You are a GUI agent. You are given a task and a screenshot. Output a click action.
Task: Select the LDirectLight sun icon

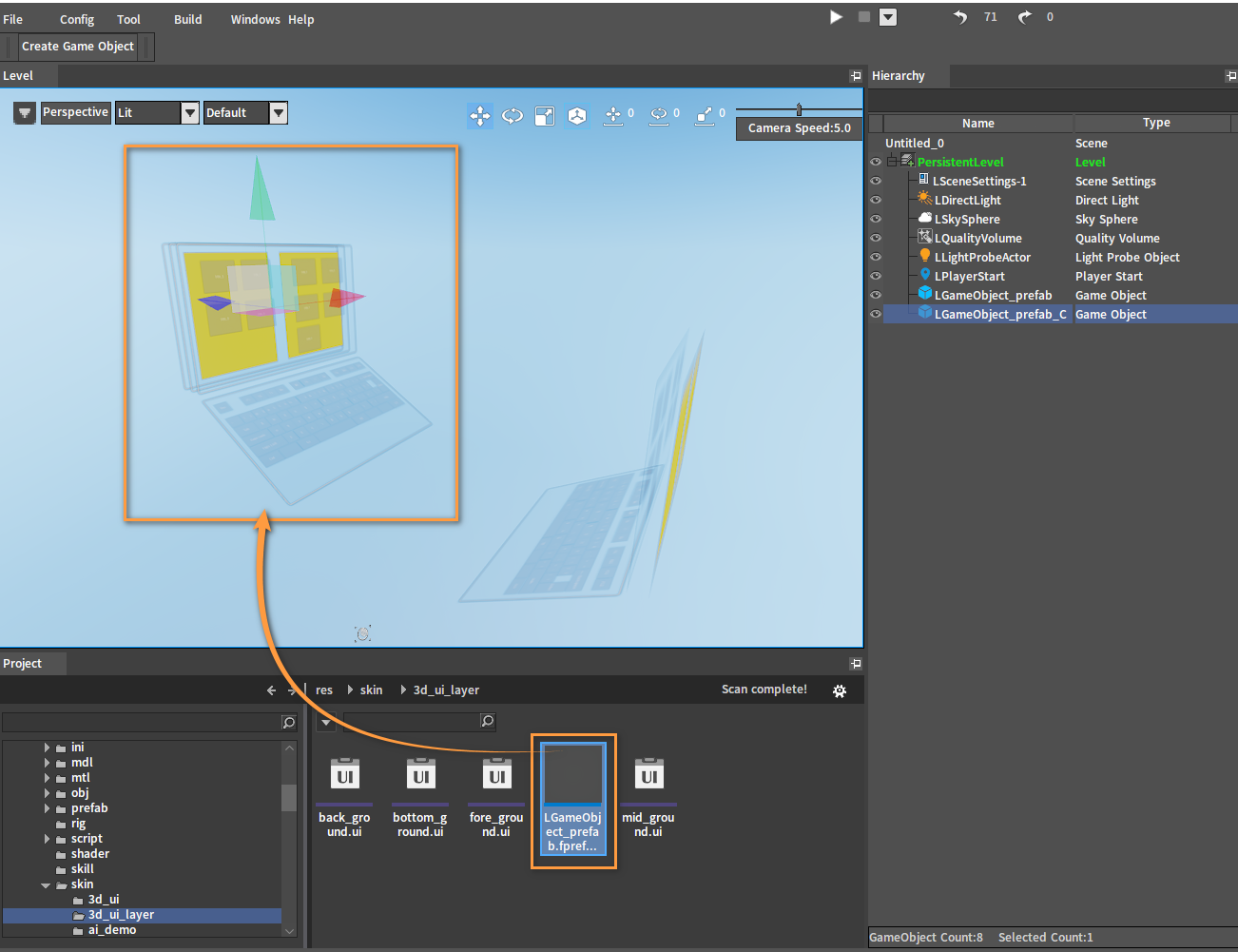924,199
